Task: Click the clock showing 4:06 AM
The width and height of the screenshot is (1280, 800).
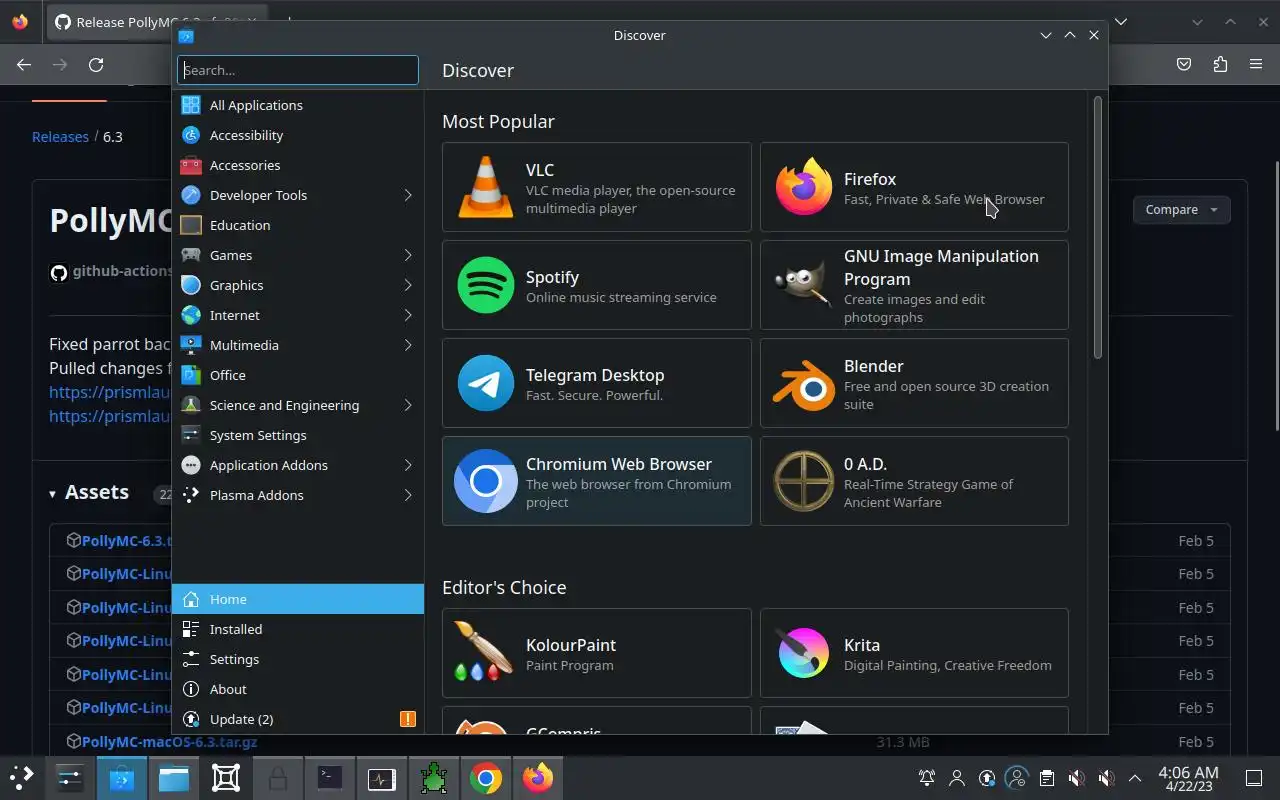Action: (x=1188, y=778)
